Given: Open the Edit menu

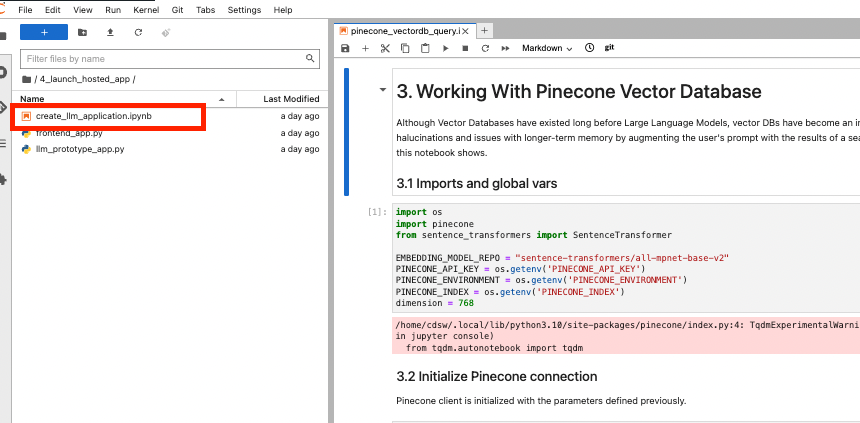Looking at the screenshot, I should (x=53, y=10).
